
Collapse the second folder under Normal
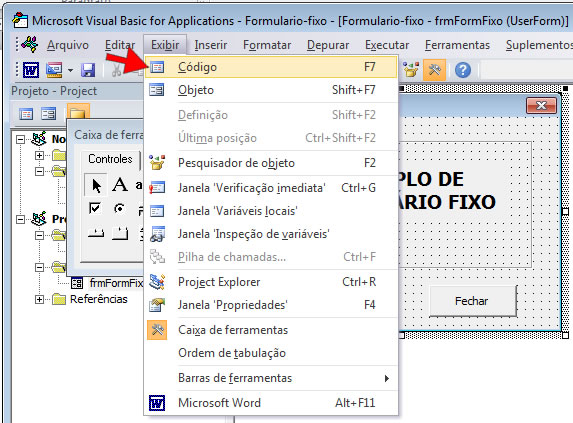pyautogui.click(x=39, y=171)
